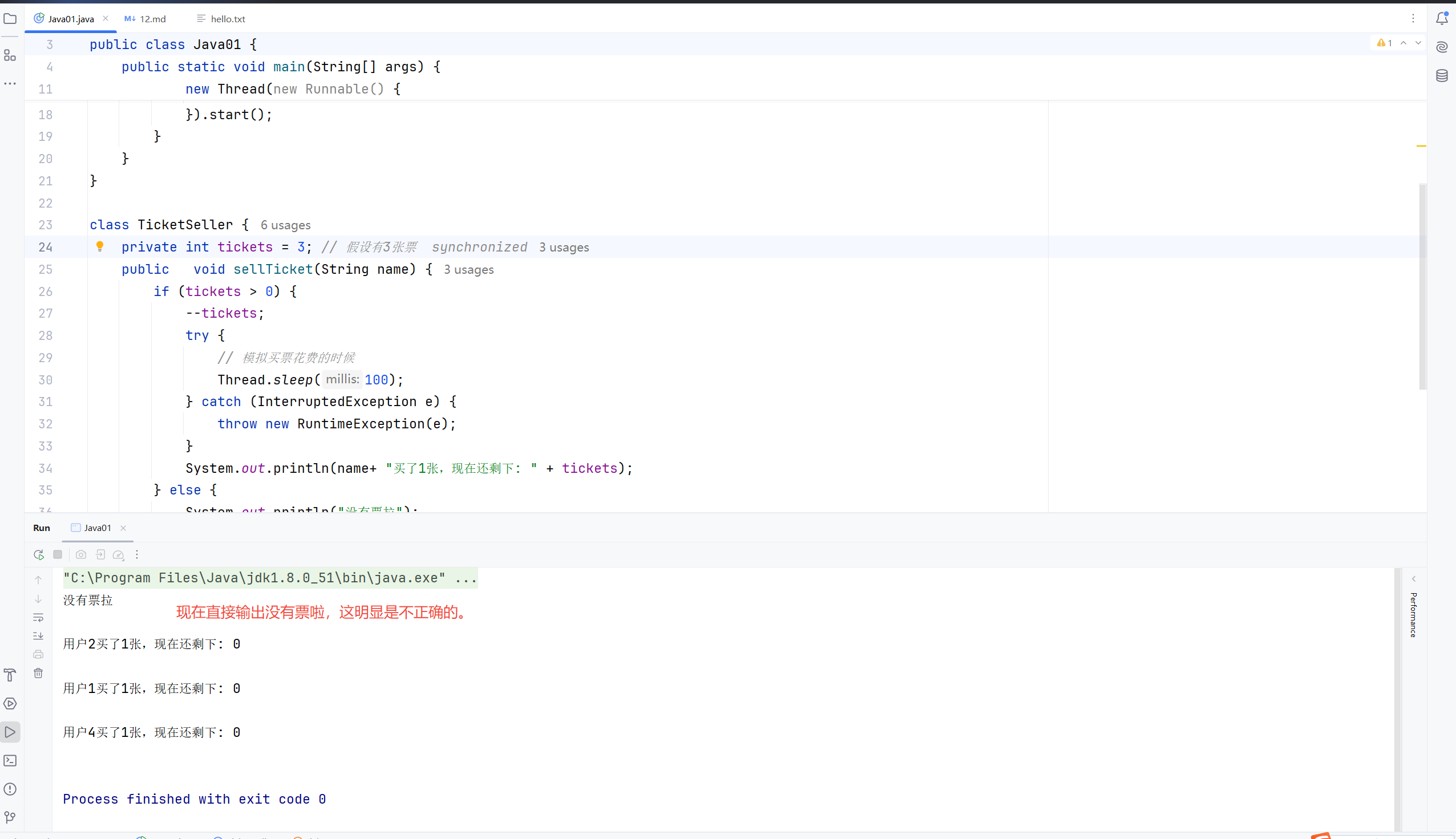Toggle soft-wrap in run console
The width and height of the screenshot is (1456, 839).
pyautogui.click(x=38, y=618)
